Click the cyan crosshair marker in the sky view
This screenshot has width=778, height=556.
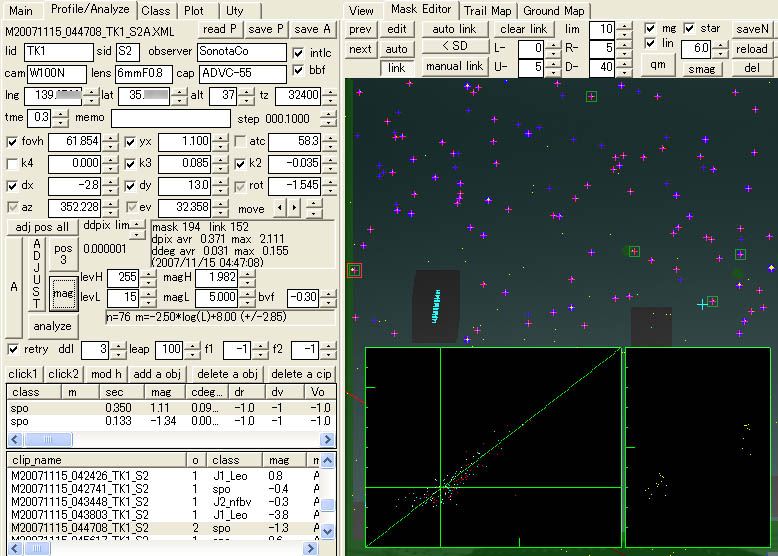tap(702, 304)
